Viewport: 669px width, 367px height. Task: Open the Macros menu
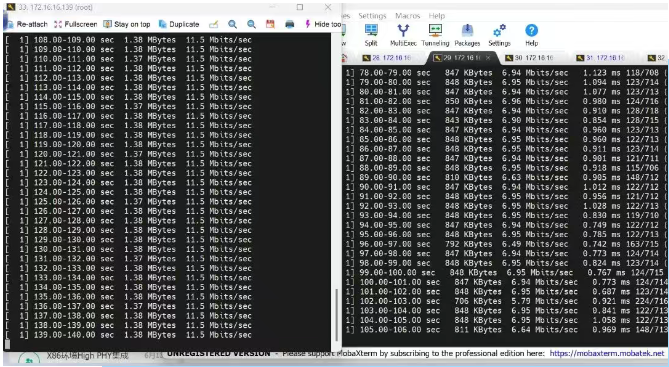407,16
